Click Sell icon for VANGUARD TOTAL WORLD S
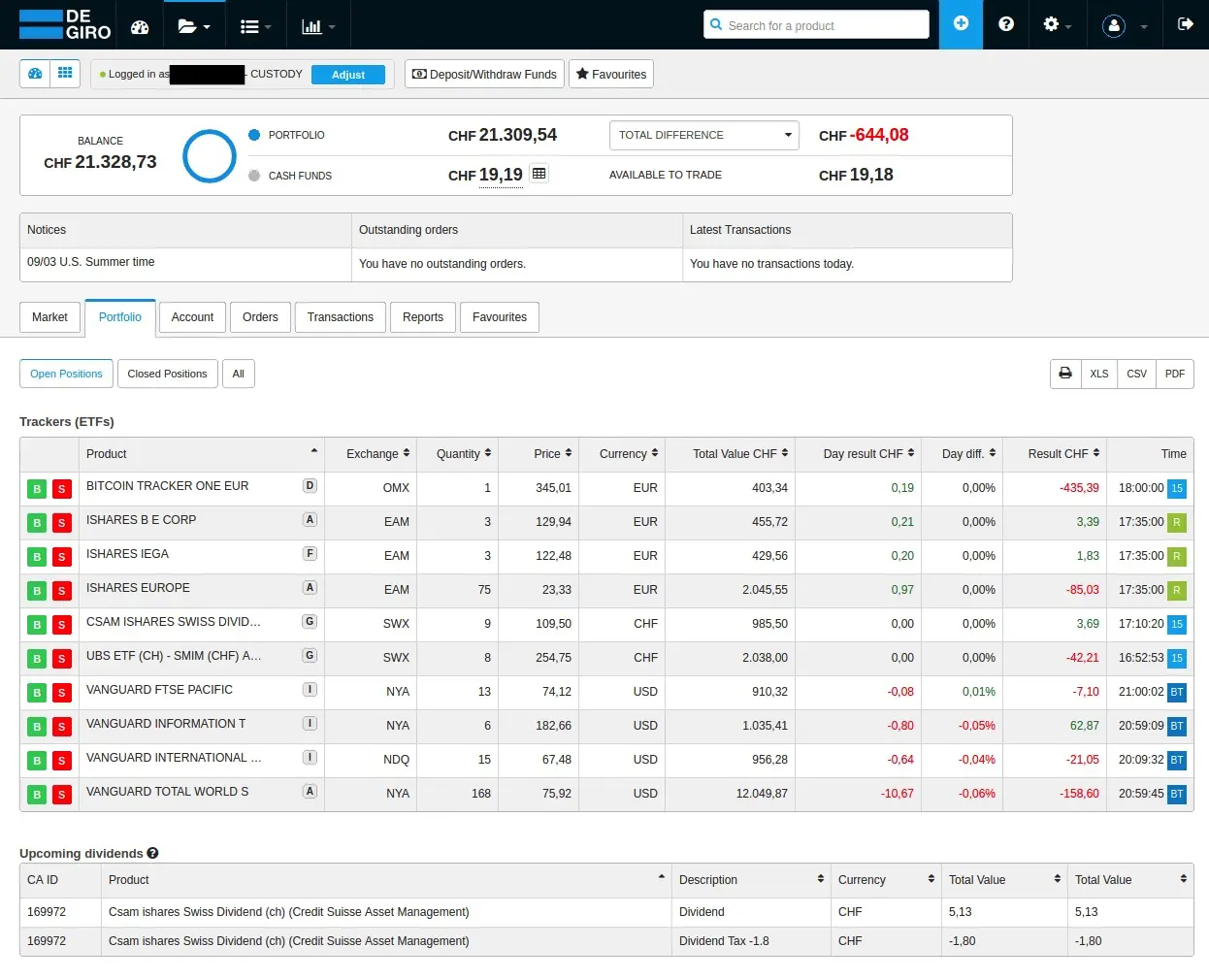 coord(61,795)
